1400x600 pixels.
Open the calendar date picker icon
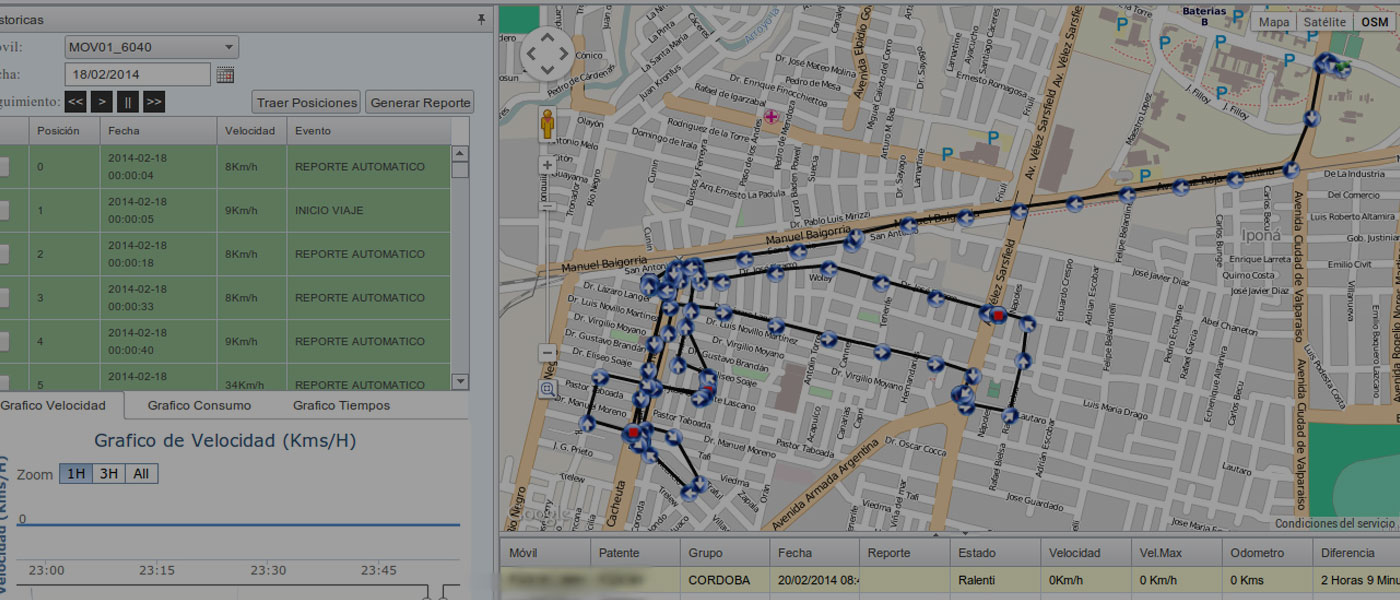pos(225,75)
